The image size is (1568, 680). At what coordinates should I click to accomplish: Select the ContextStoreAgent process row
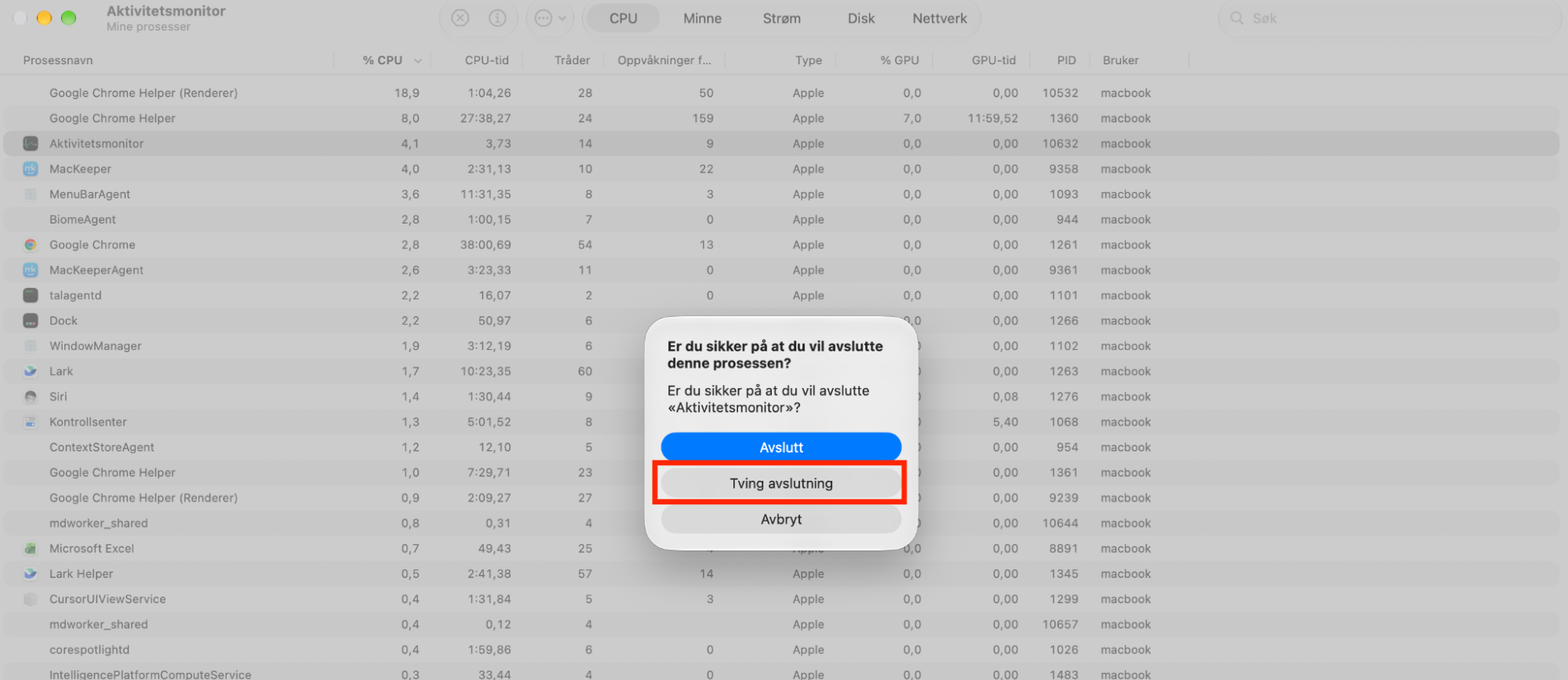[781, 447]
